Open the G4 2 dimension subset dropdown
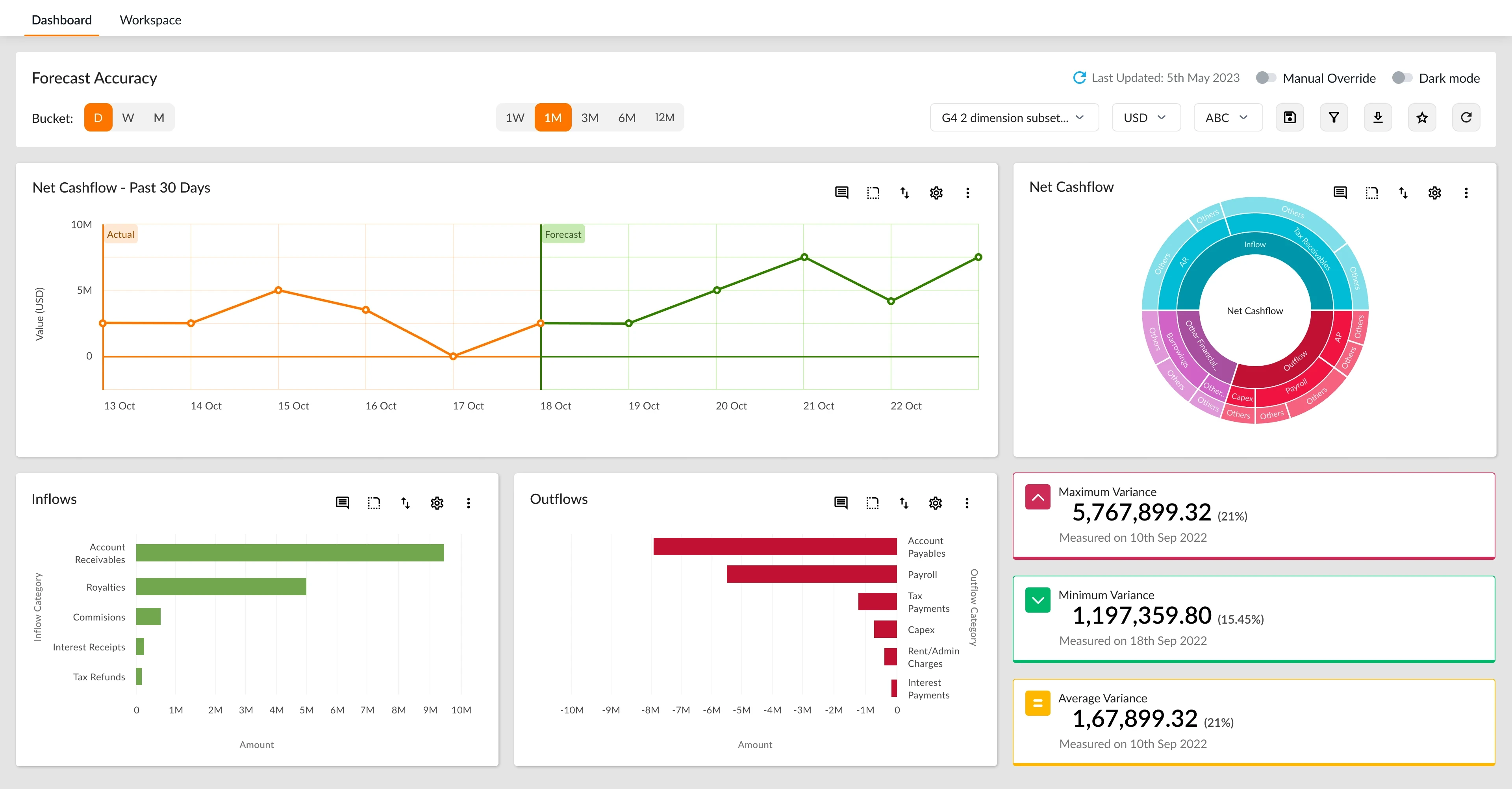 coord(1014,117)
